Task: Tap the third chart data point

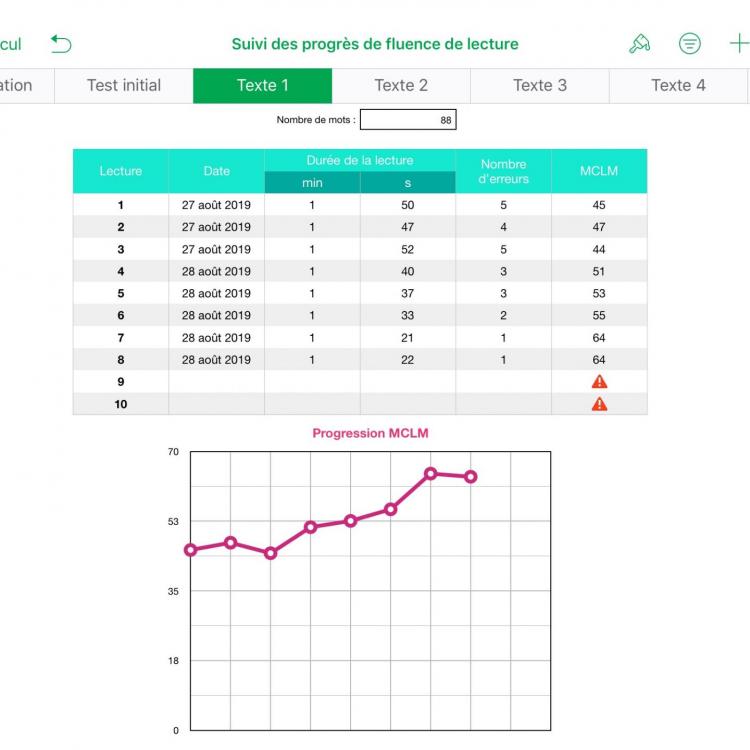Action: [x=270, y=553]
